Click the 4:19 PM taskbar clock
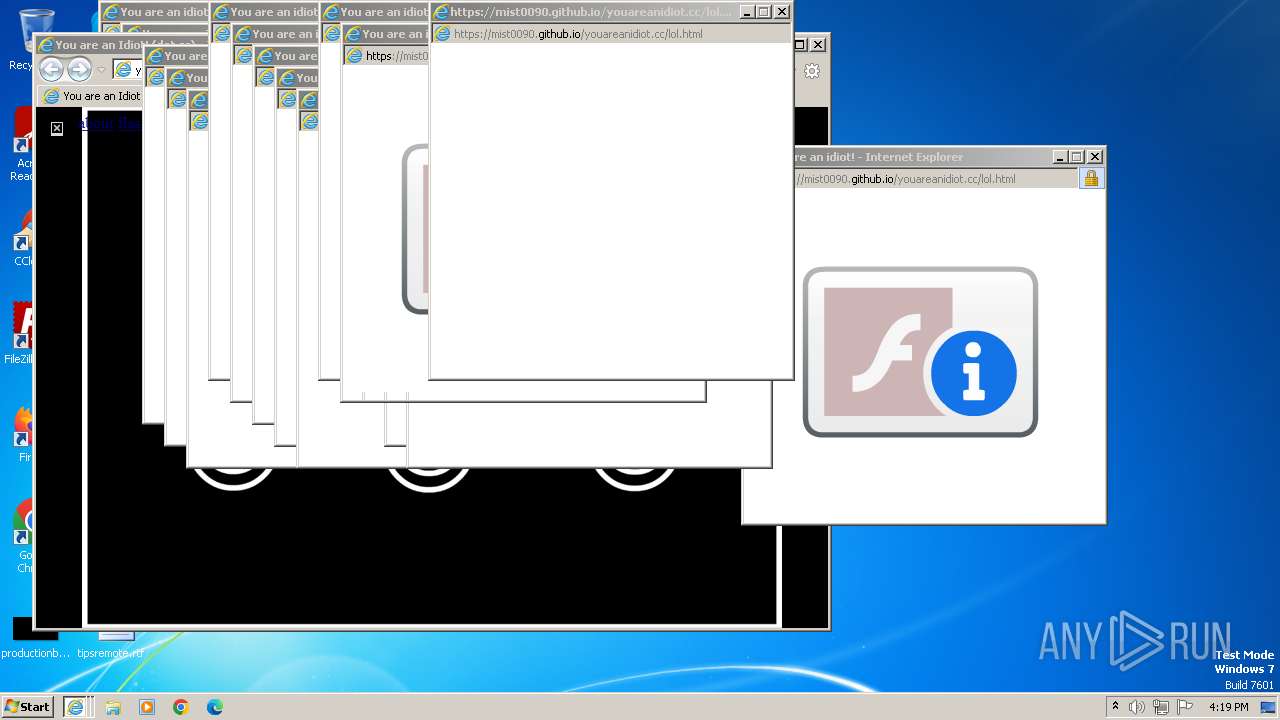This screenshot has height=720, width=1280. coord(1228,707)
